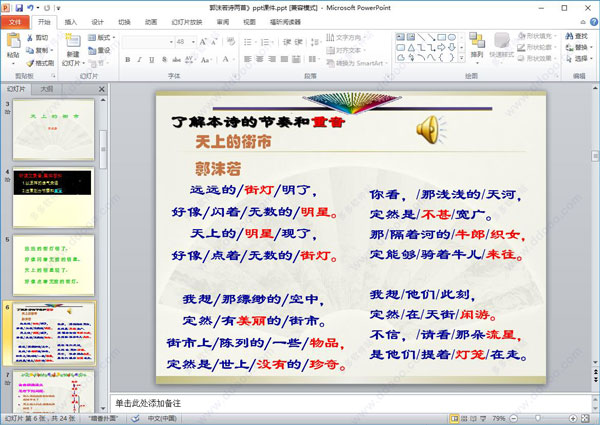Switch to the Slide Show (幻灯片放映) tab
The image size is (600, 425).
coord(187,22)
